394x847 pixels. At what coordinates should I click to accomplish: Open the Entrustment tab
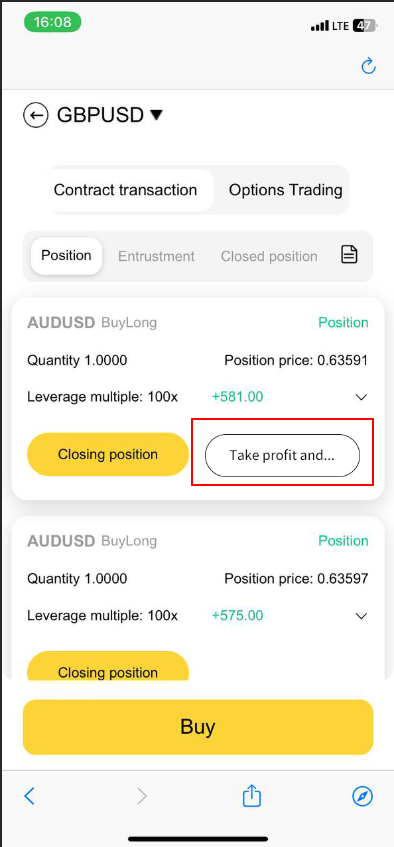click(156, 256)
